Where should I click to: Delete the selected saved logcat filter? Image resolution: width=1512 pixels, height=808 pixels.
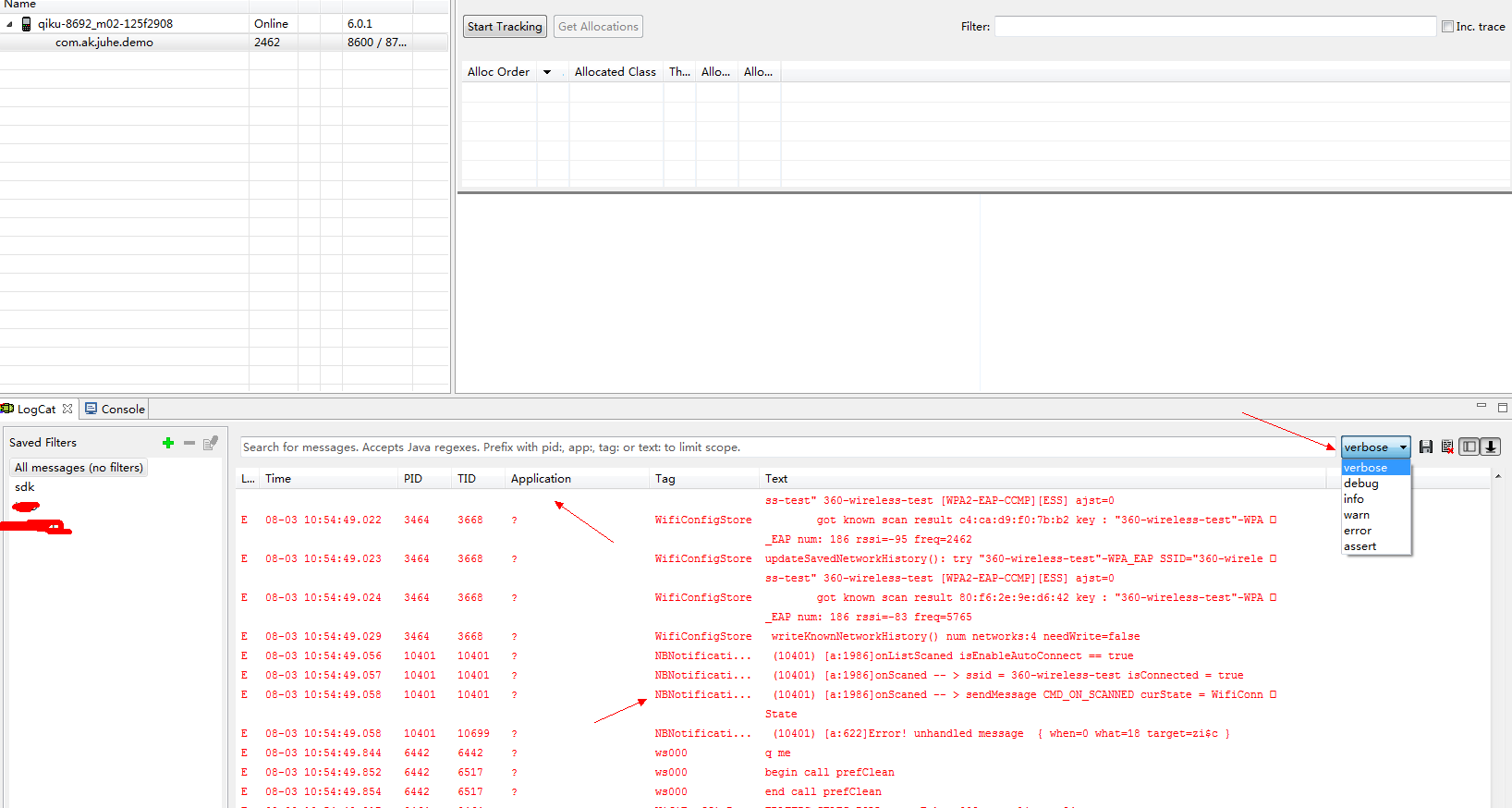coord(189,443)
